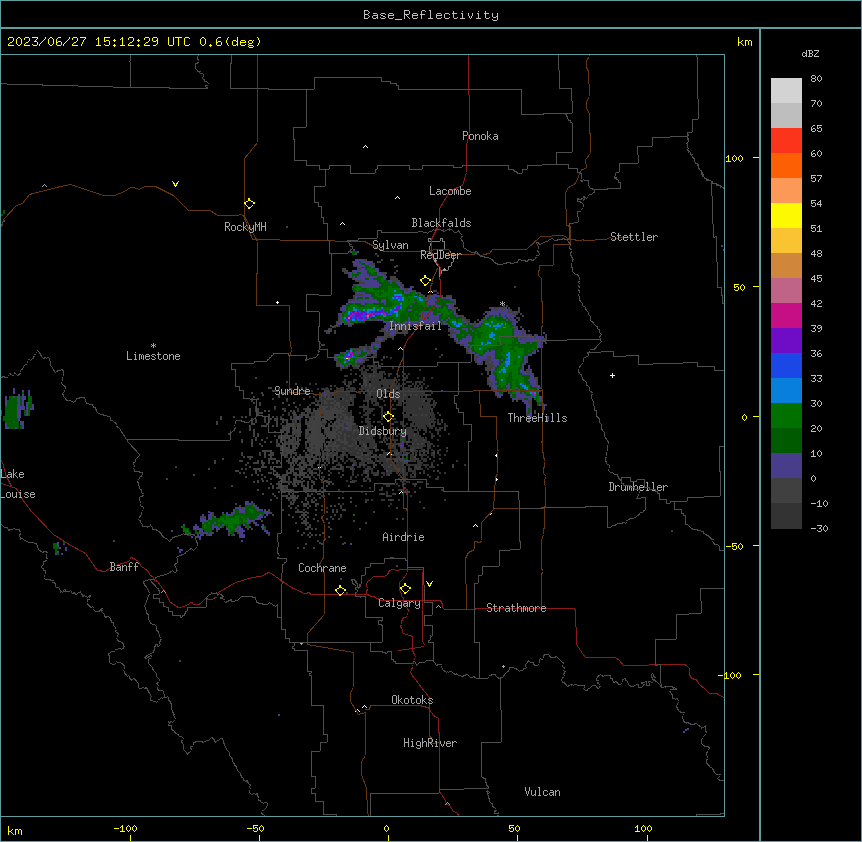
Task: Select the yellow diamond marker above Calgary label
Action: pyautogui.click(x=406, y=589)
